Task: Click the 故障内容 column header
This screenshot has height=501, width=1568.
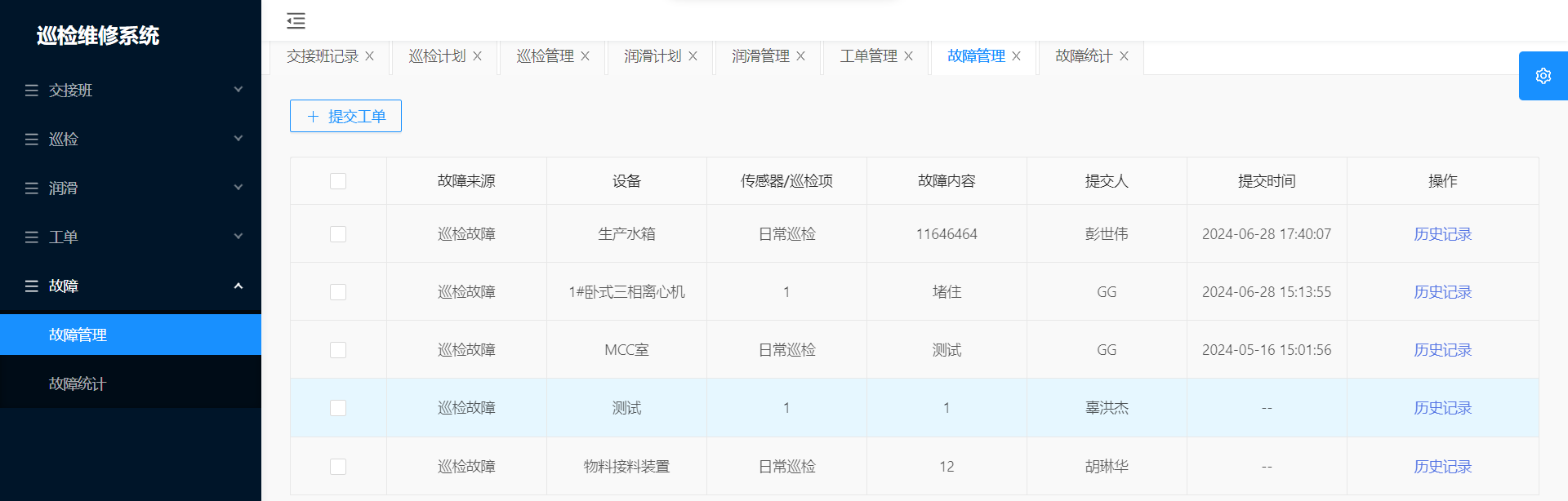Action: coord(947,181)
